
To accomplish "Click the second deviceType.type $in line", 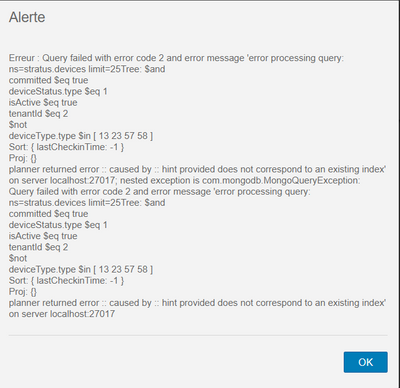I will 81,269.
